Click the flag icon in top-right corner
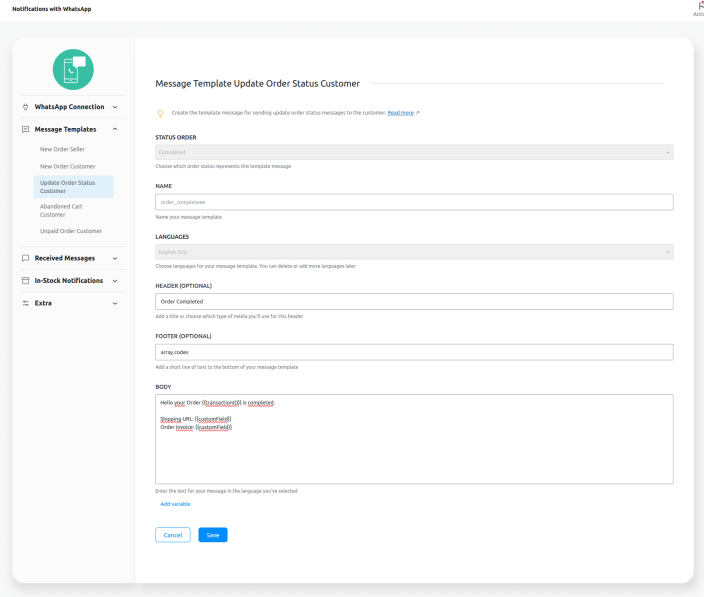Viewport: 704px width, 597px height. point(698,6)
